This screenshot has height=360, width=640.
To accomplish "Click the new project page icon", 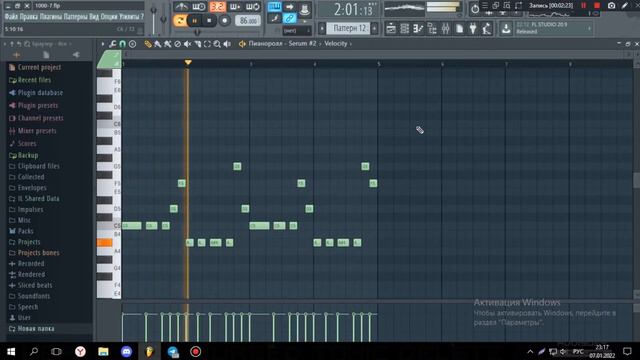I will click(x=460, y=29).
